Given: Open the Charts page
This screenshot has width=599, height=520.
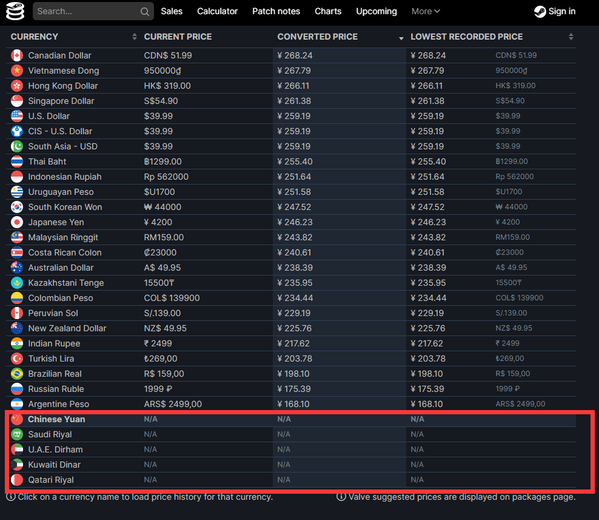Looking at the screenshot, I should tap(328, 11).
